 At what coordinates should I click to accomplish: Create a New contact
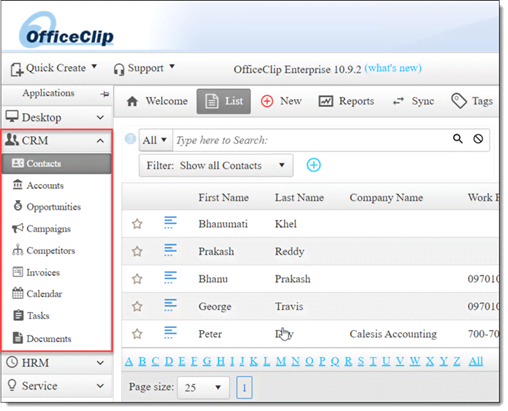(281, 101)
